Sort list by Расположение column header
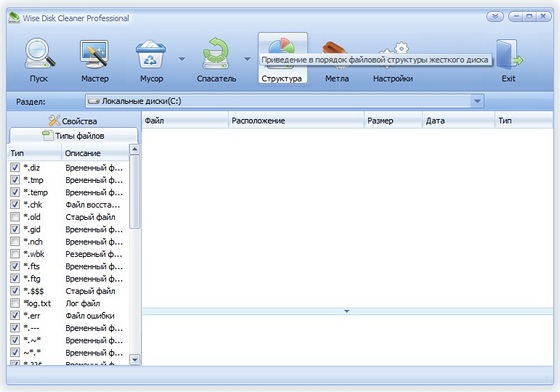The image size is (560, 392). (x=296, y=121)
